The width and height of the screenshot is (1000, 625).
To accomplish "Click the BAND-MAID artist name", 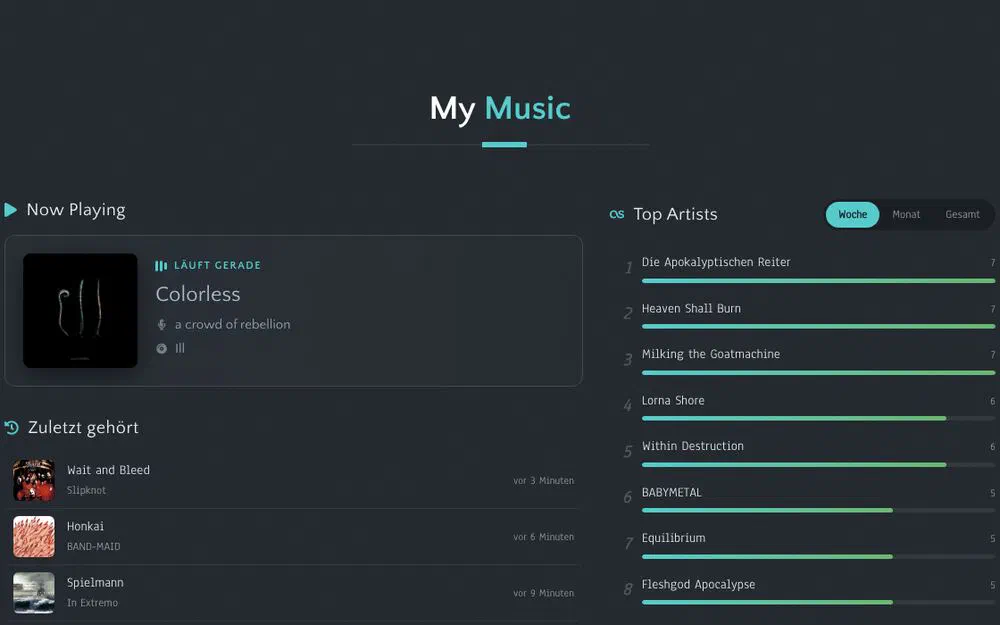I will coord(93,547).
